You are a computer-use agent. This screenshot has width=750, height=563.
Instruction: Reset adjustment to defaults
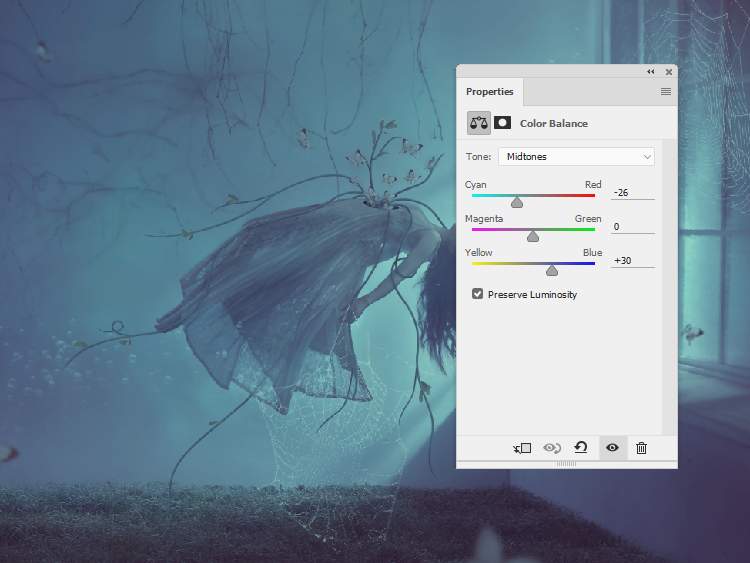click(x=580, y=448)
